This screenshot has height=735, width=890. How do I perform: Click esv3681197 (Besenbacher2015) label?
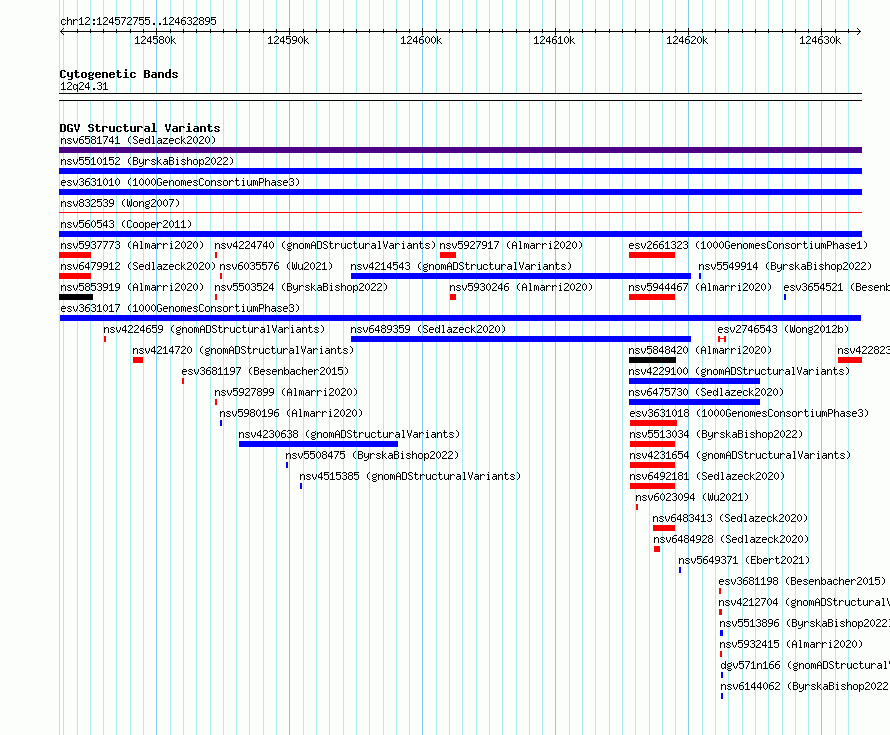265,371
